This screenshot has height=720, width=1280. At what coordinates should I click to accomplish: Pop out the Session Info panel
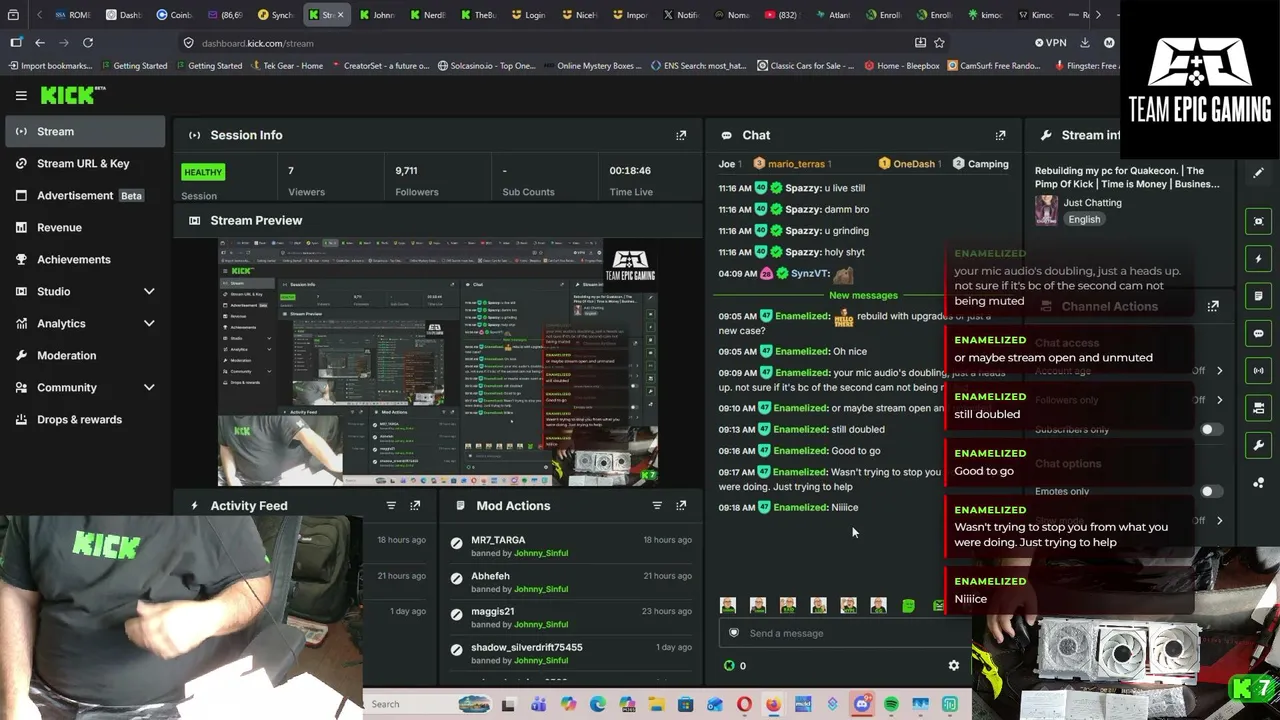681,135
